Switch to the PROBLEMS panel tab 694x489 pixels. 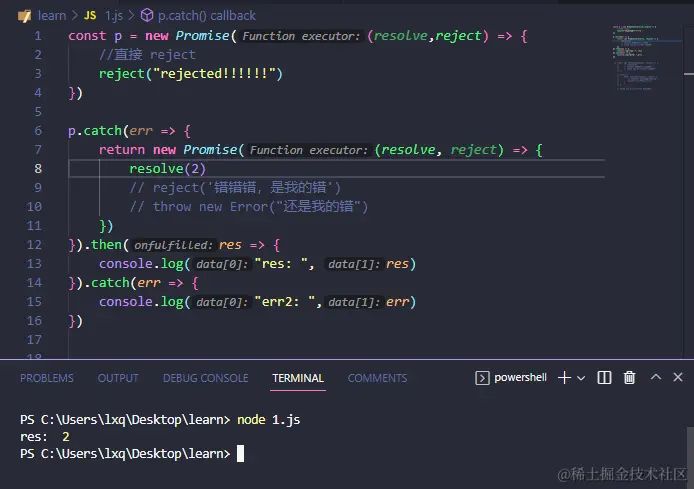pos(47,378)
